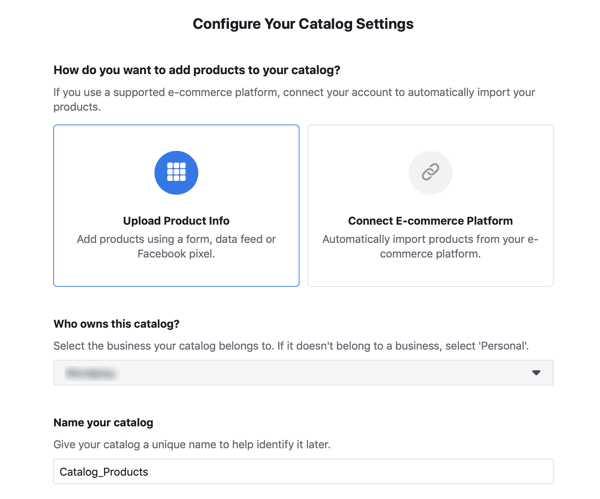
Task: Click 'Add products using a form' description
Action: [x=176, y=246]
